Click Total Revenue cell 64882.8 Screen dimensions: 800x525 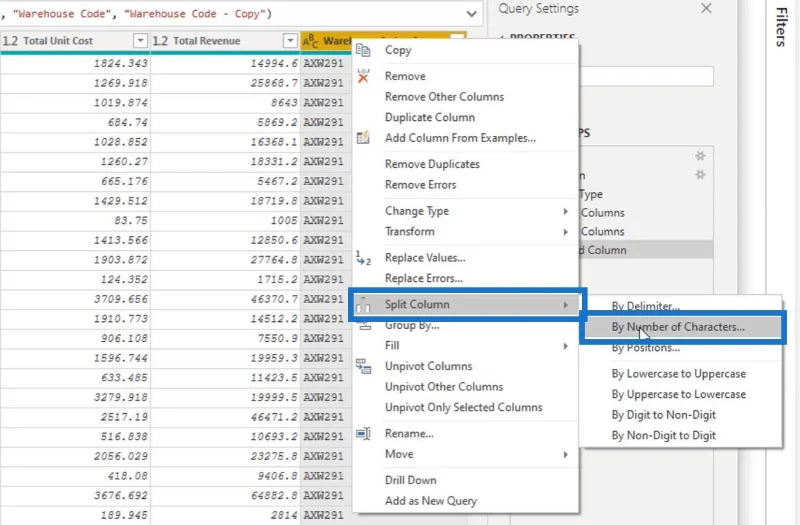[x=225, y=495]
